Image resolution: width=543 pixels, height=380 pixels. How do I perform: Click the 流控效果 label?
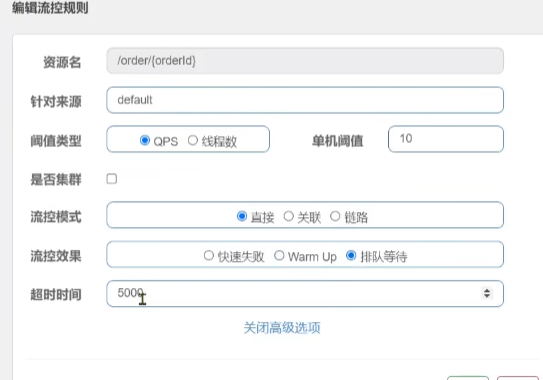coord(56,256)
